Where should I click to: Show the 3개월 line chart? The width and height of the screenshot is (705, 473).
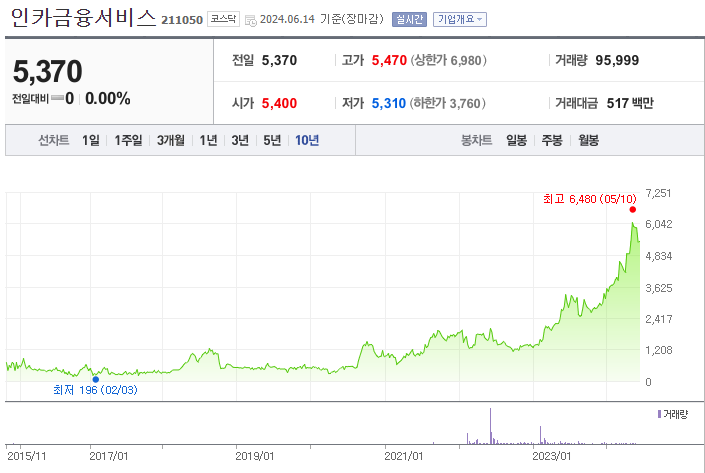click(170, 140)
